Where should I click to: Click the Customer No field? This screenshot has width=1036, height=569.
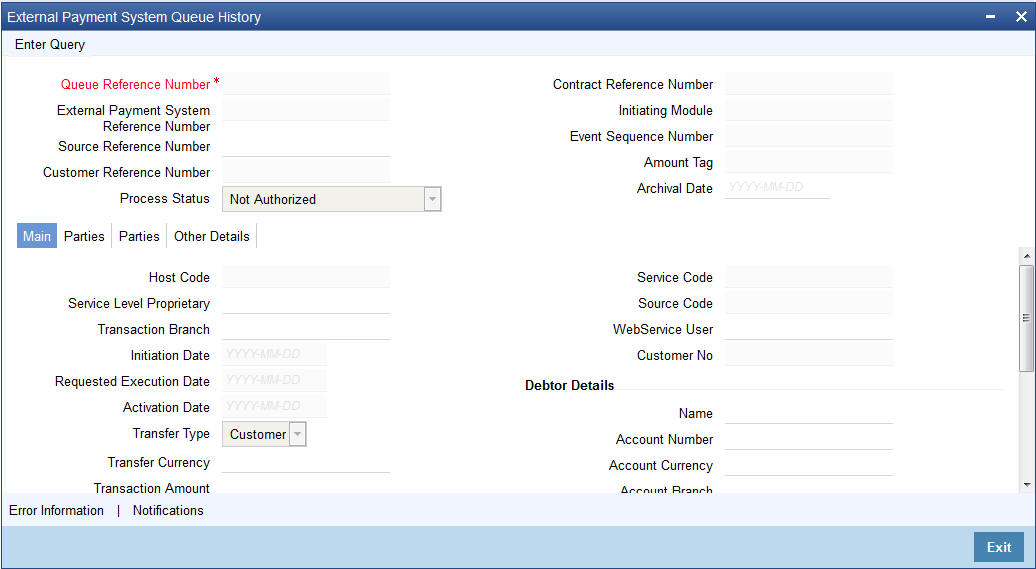[x=809, y=355]
